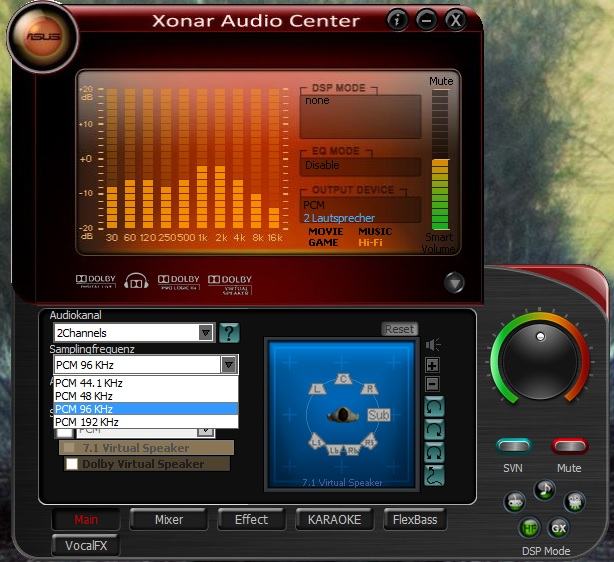Click the EQ MODE Disable field
Screen dimensions: 614x562
360,165
